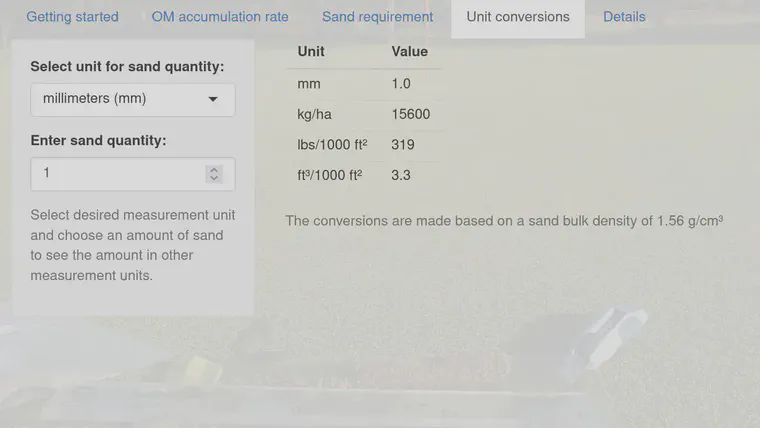Click the "Enter sand quantity" label
This screenshot has width=760, height=428.
(x=98, y=141)
